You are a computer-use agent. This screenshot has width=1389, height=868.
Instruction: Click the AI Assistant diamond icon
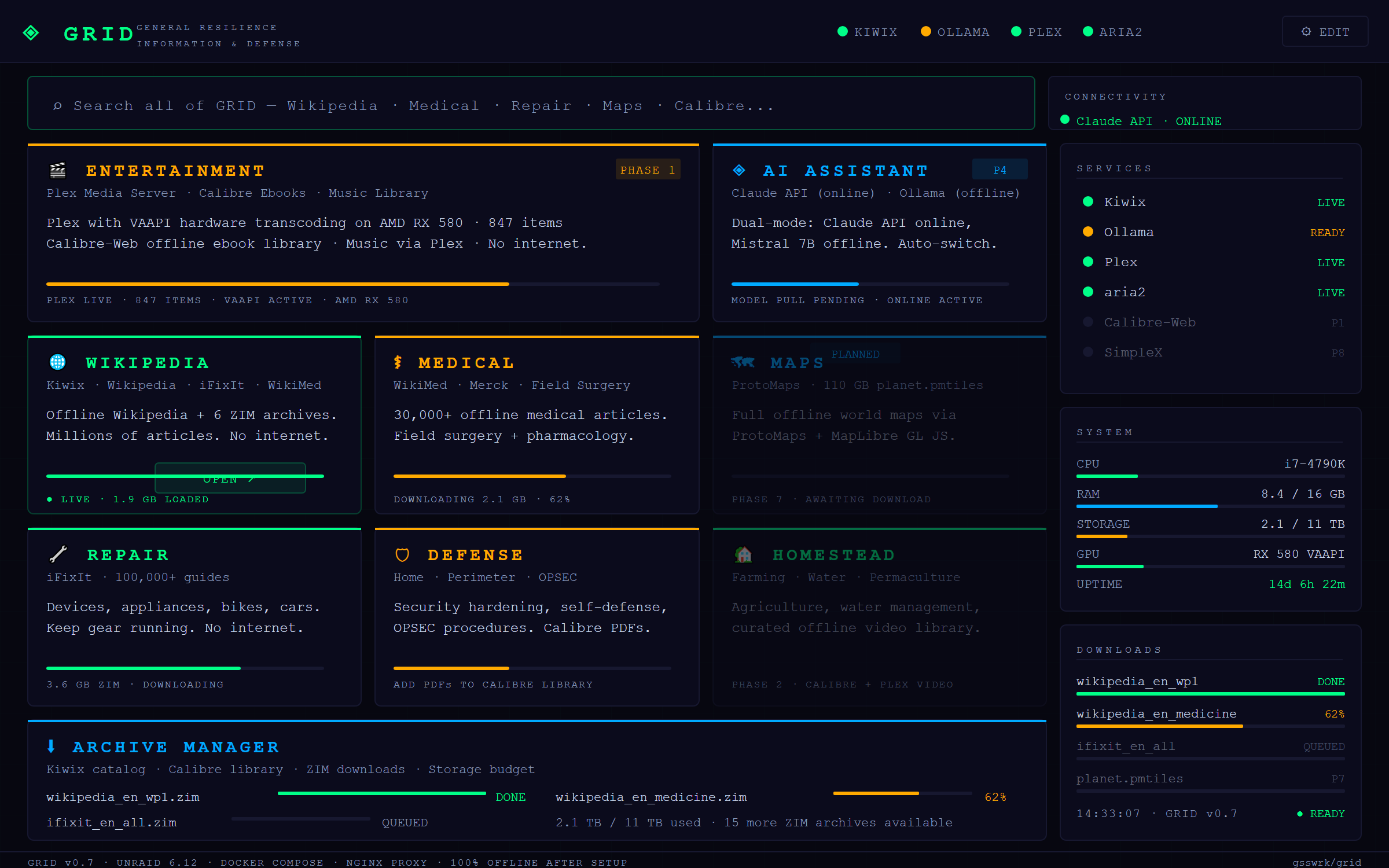pyautogui.click(x=739, y=170)
